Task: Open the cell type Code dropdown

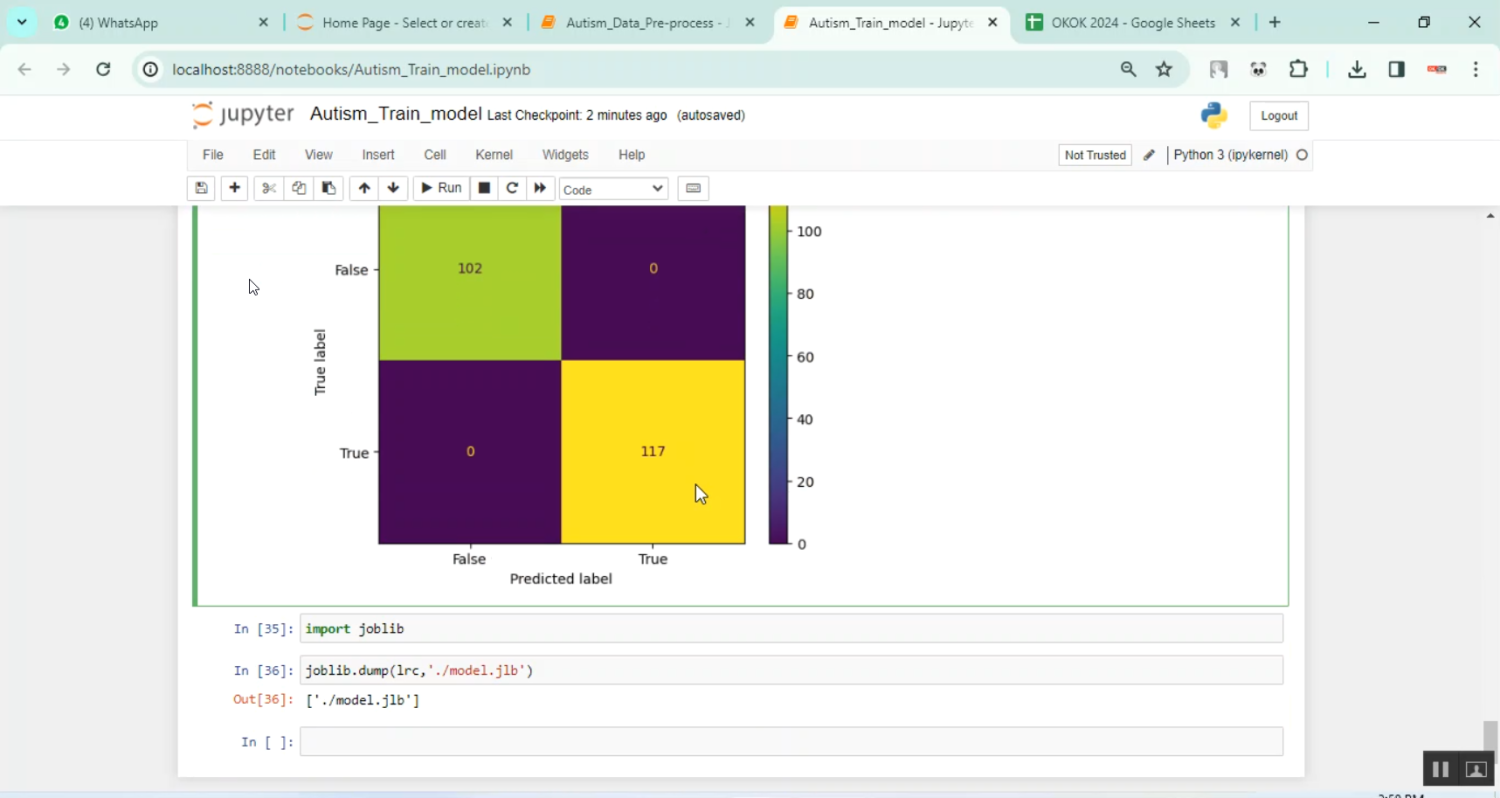Action: pyautogui.click(x=613, y=189)
